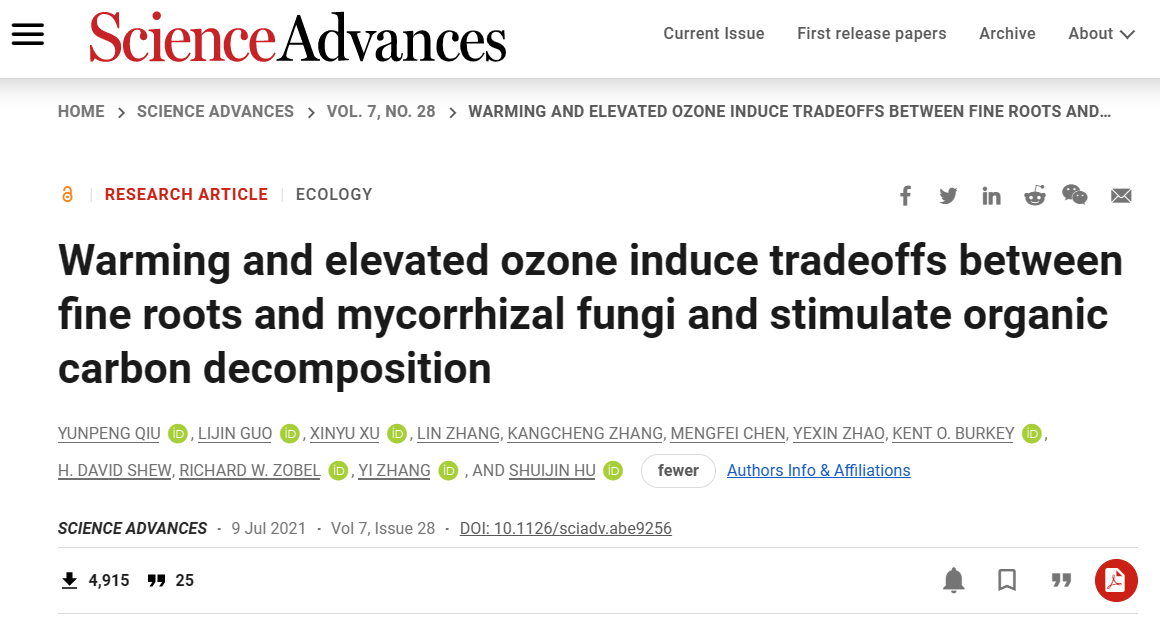
Task: Open the red PDF download button
Action: (x=1116, y=580)
